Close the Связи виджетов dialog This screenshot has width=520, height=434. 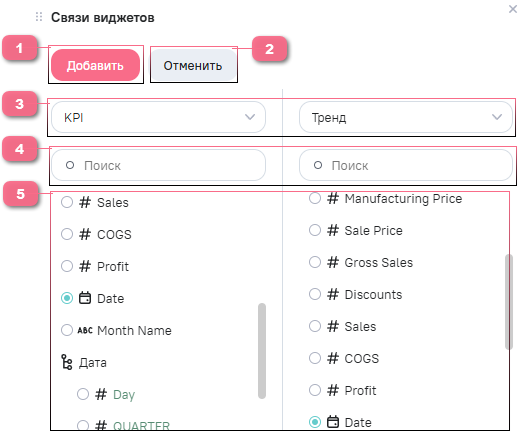tap(513, 9)
